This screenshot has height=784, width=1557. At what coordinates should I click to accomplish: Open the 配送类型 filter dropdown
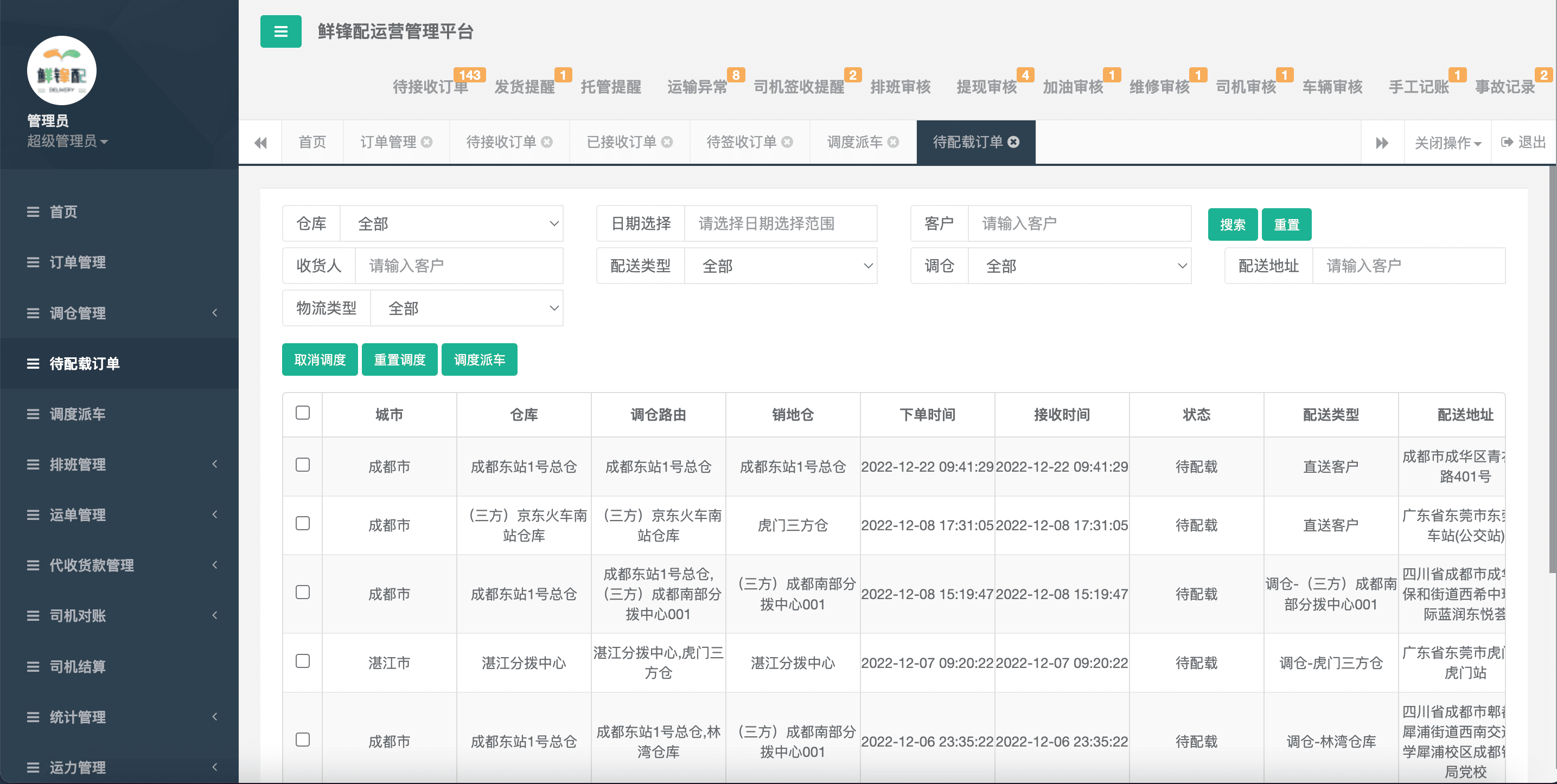point(780,266)
